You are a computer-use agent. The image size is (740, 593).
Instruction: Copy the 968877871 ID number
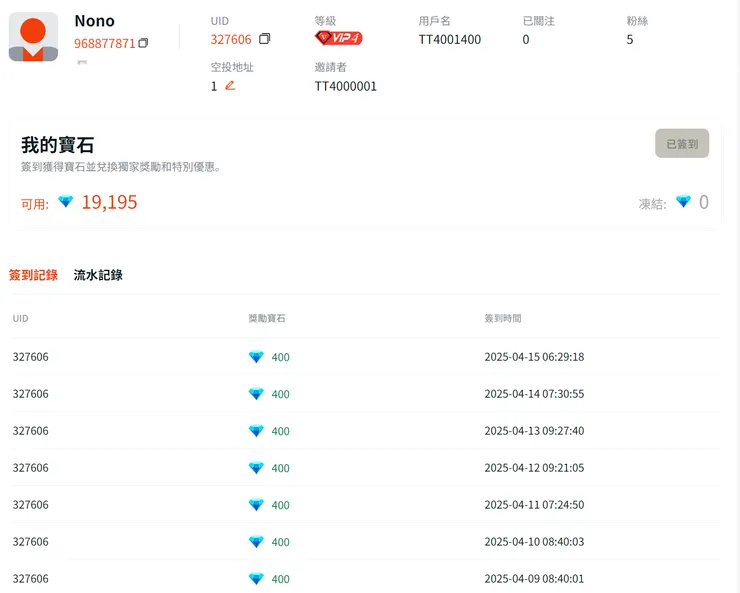(143, 43)
